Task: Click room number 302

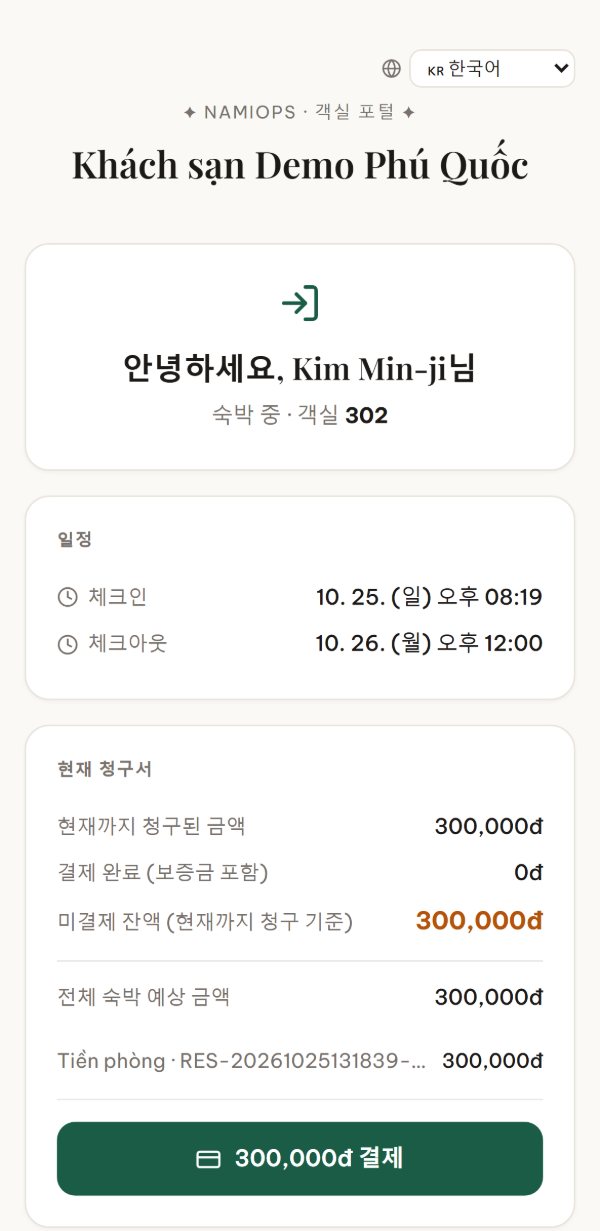Action: [x=366, y=416]
